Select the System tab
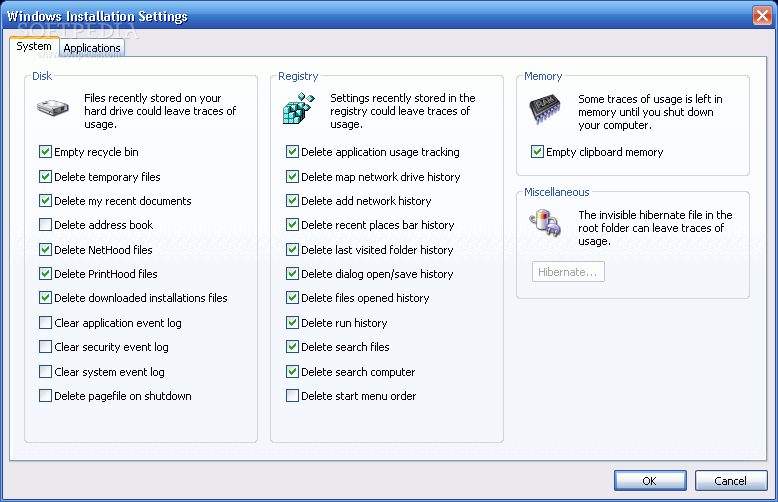The height and width of the screenshot is (502, 778). pos(34,46)
